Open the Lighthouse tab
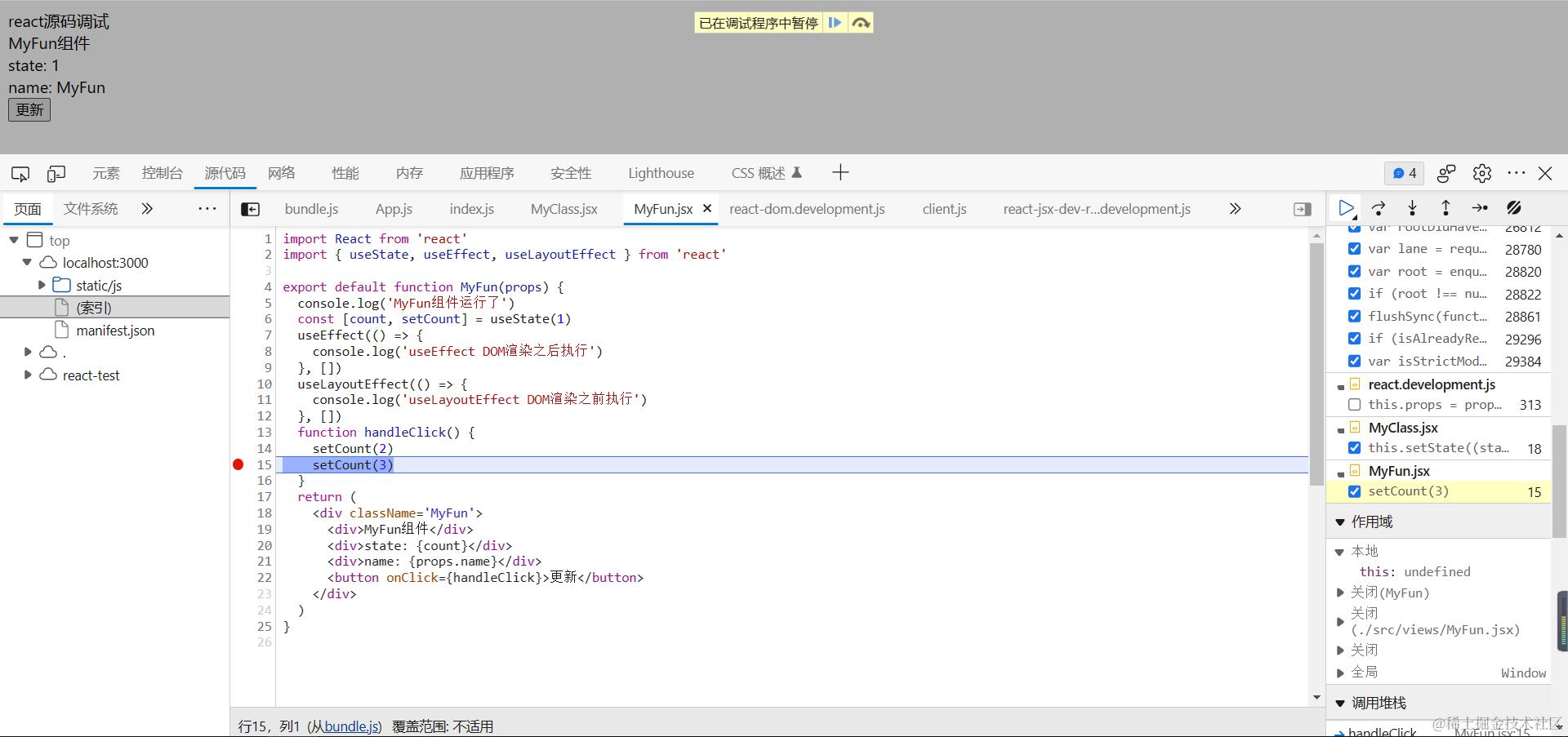 (x=661, y=173)
